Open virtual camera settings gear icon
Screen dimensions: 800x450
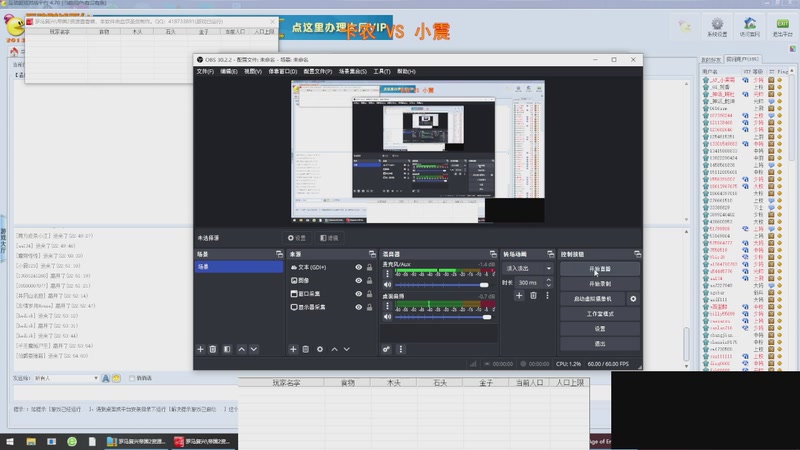[x=633, y=299]
